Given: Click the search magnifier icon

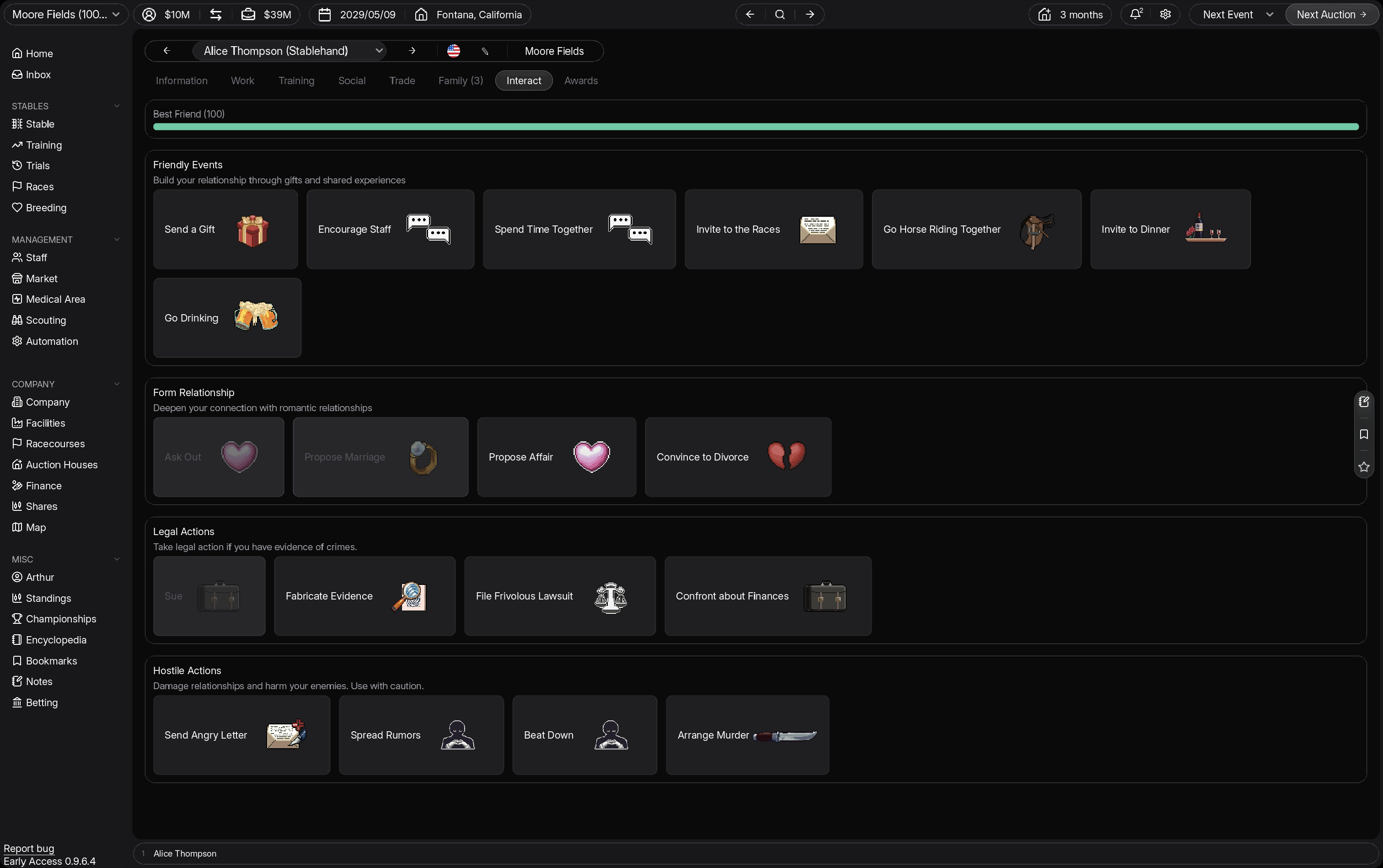Looking at the screenshot, I should point(780,14).
